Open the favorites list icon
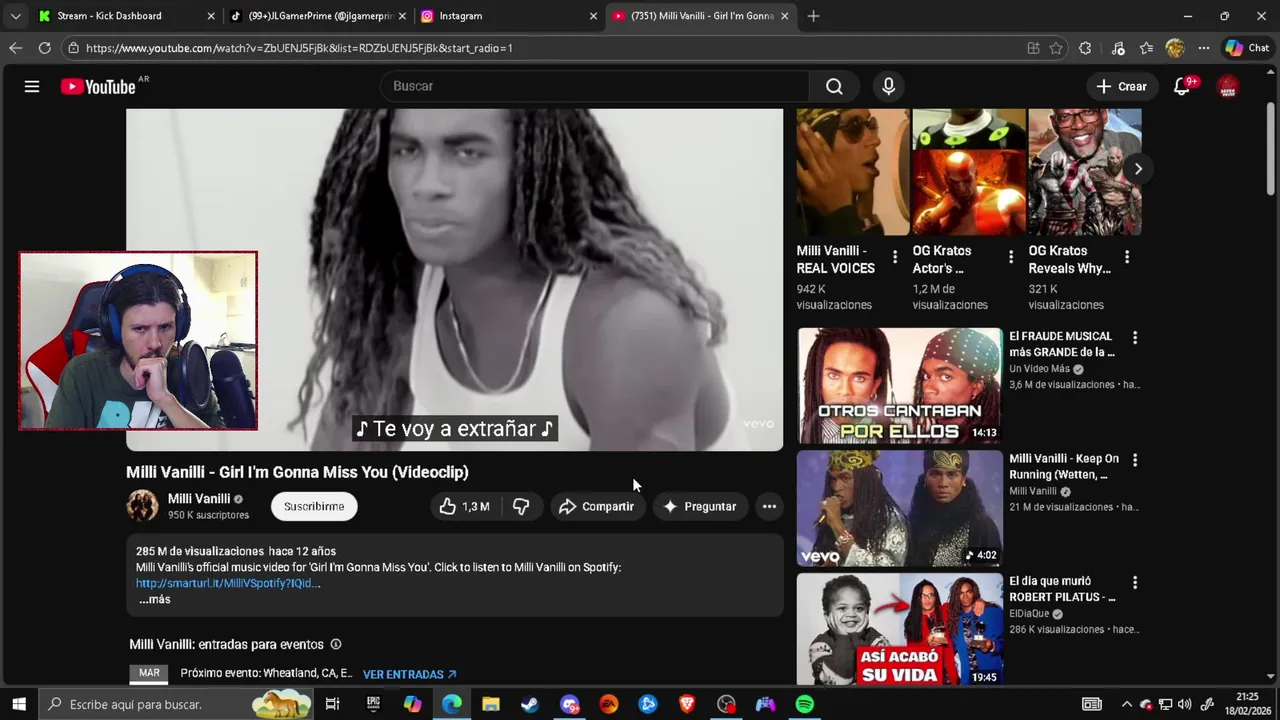This screenshot has height=720, width=1280. pos(1146,48)
